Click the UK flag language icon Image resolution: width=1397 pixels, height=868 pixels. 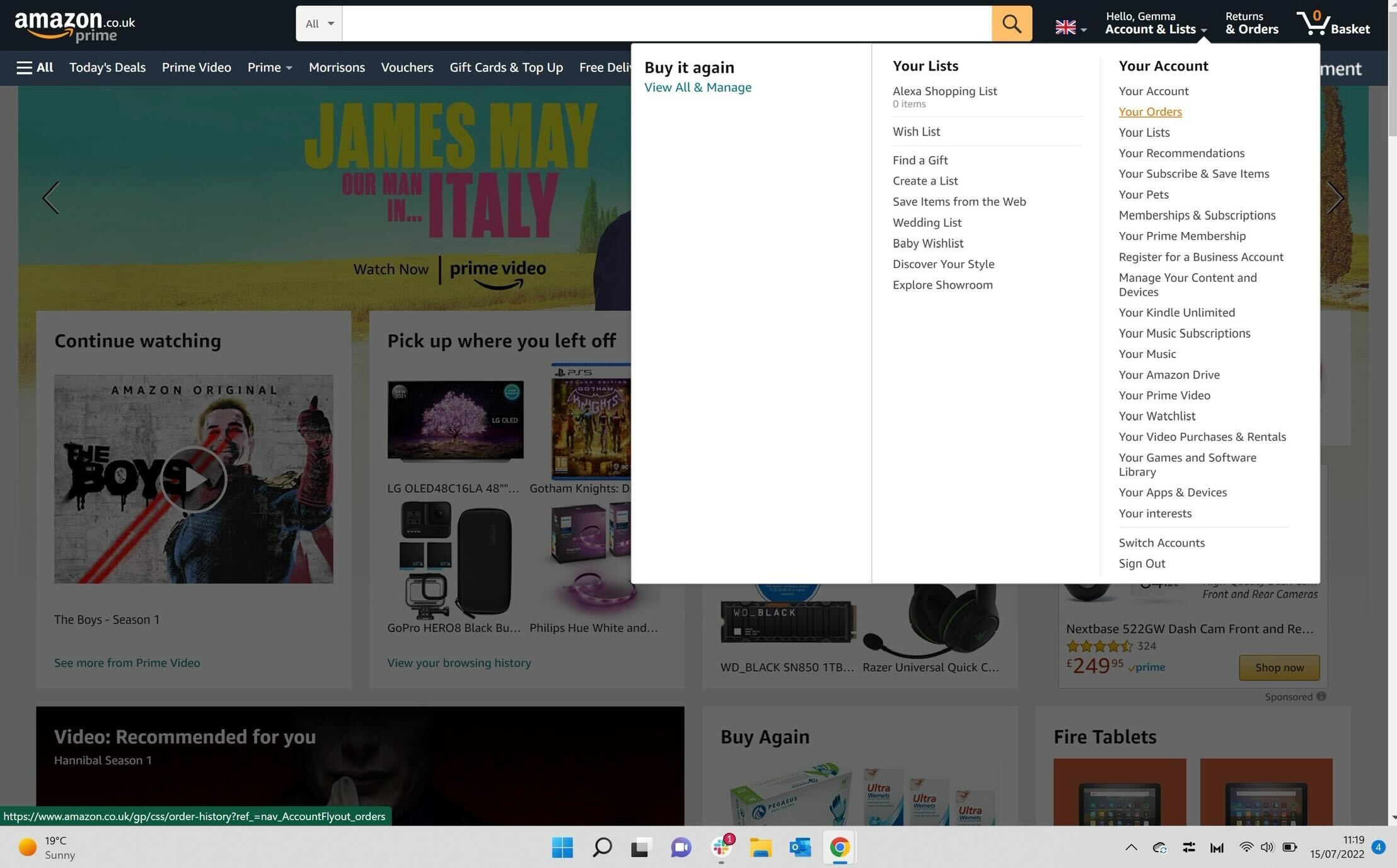click(1070, 28)
